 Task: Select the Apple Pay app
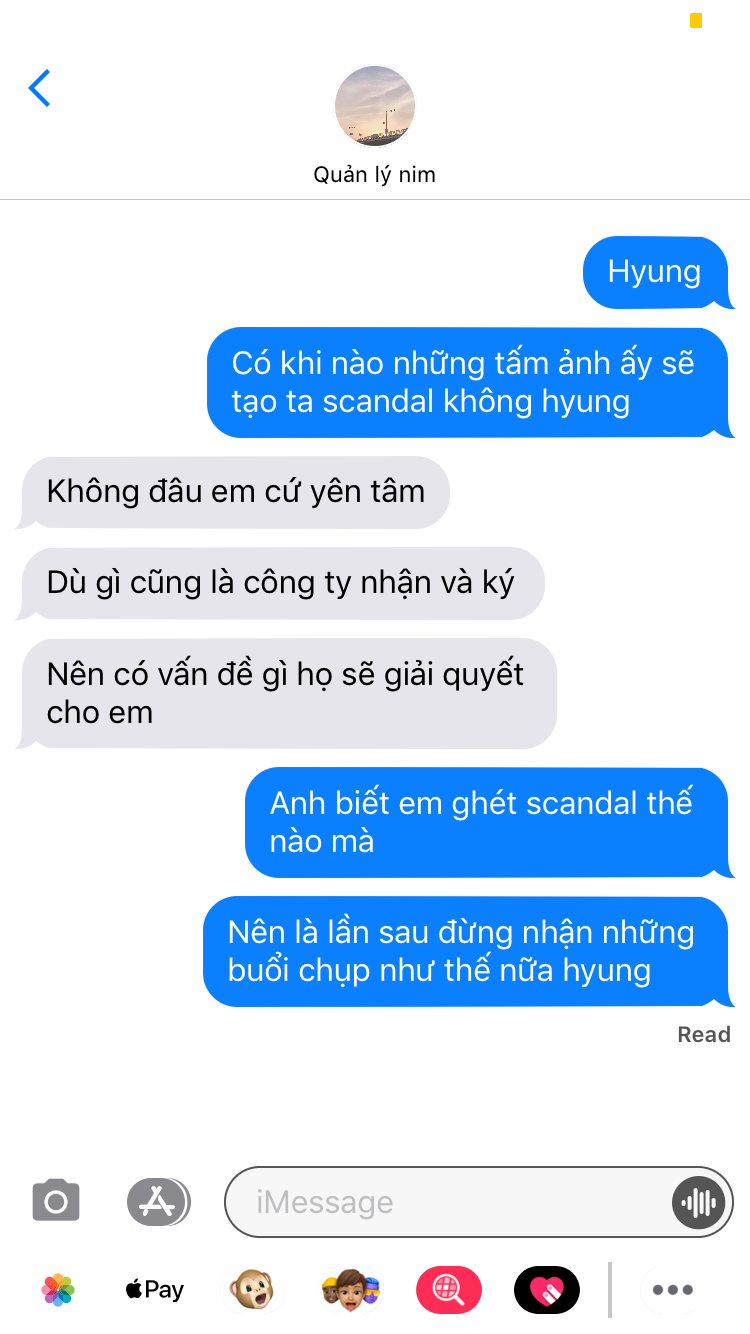155,1290
